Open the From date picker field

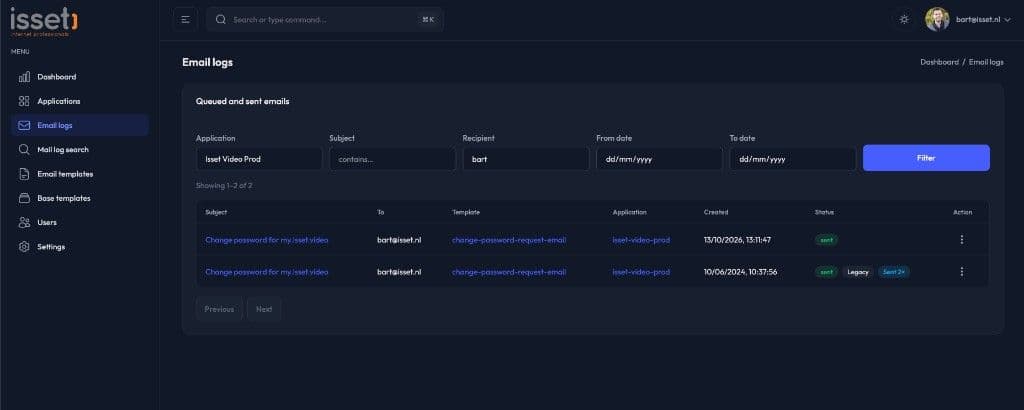click(659, 159)
